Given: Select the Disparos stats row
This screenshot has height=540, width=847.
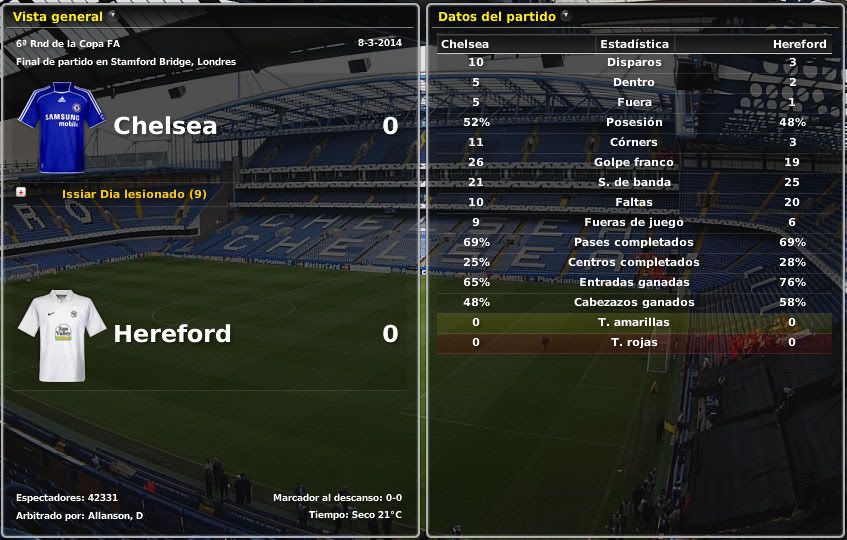Looking at the screenshot, I should pyautogui.click(x=634, y=62).
